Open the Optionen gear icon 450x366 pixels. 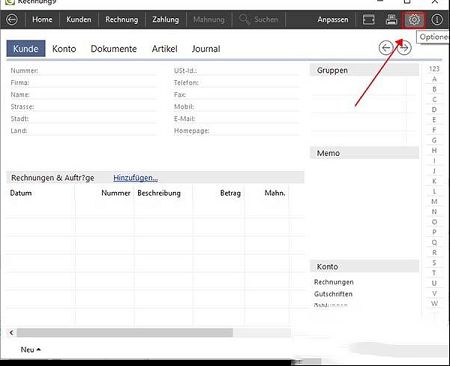pos(414,20)
